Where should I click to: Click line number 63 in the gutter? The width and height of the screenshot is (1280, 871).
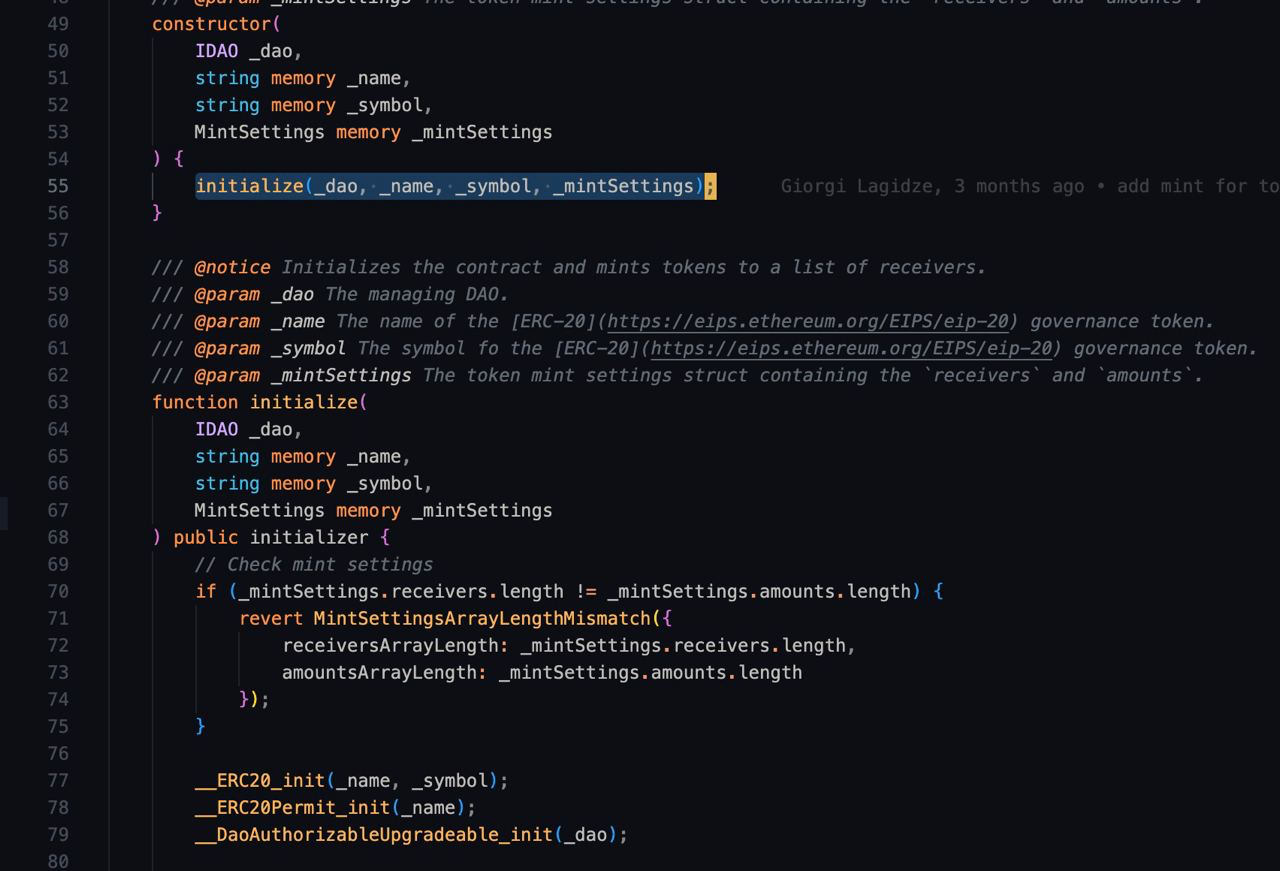58,402
